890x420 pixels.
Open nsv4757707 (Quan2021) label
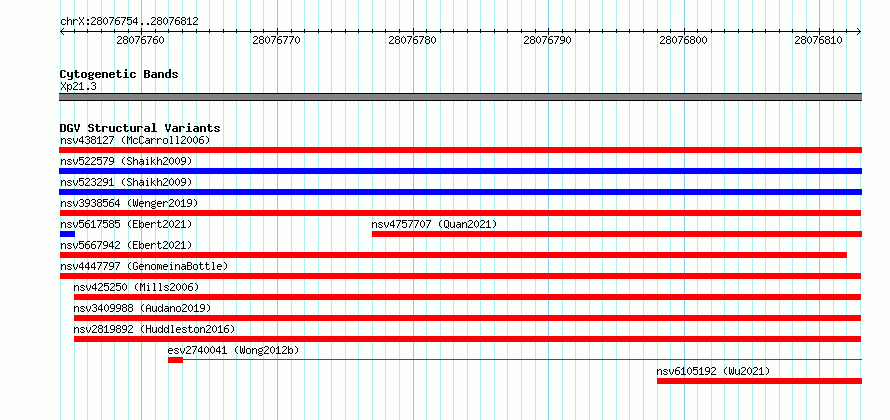coord(434,224)
